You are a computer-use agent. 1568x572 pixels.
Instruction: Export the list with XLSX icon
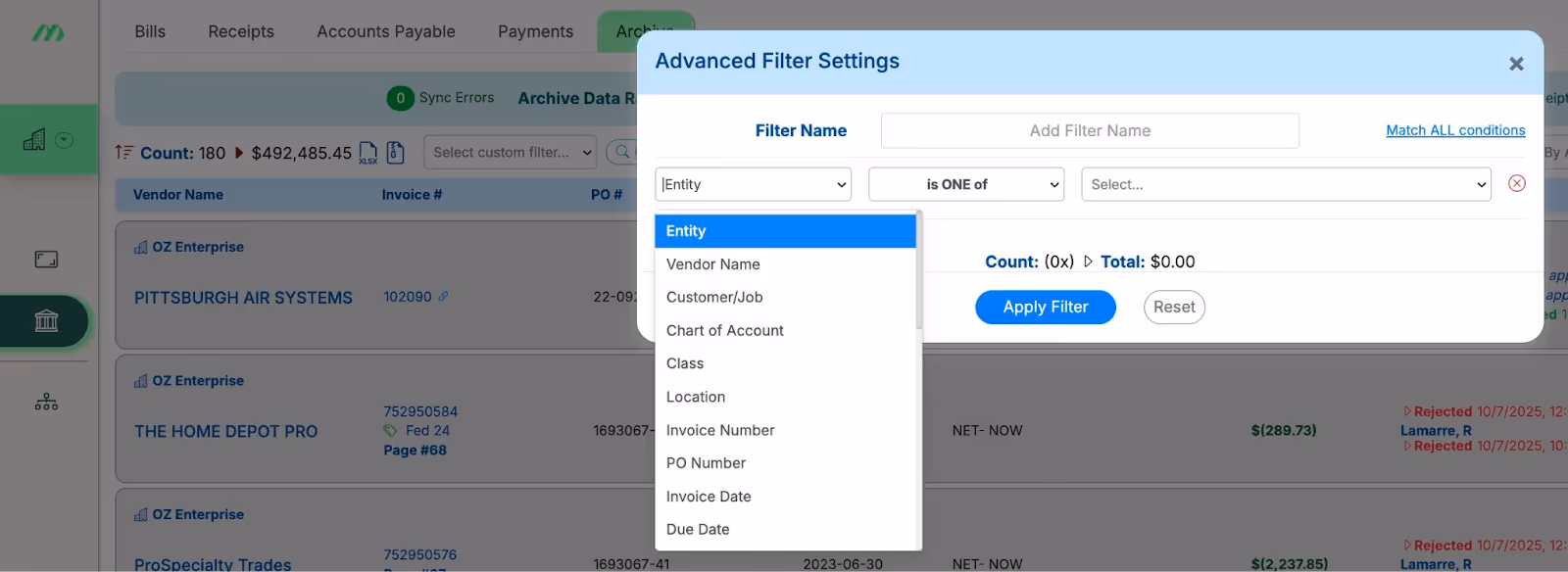coord(367,153)
